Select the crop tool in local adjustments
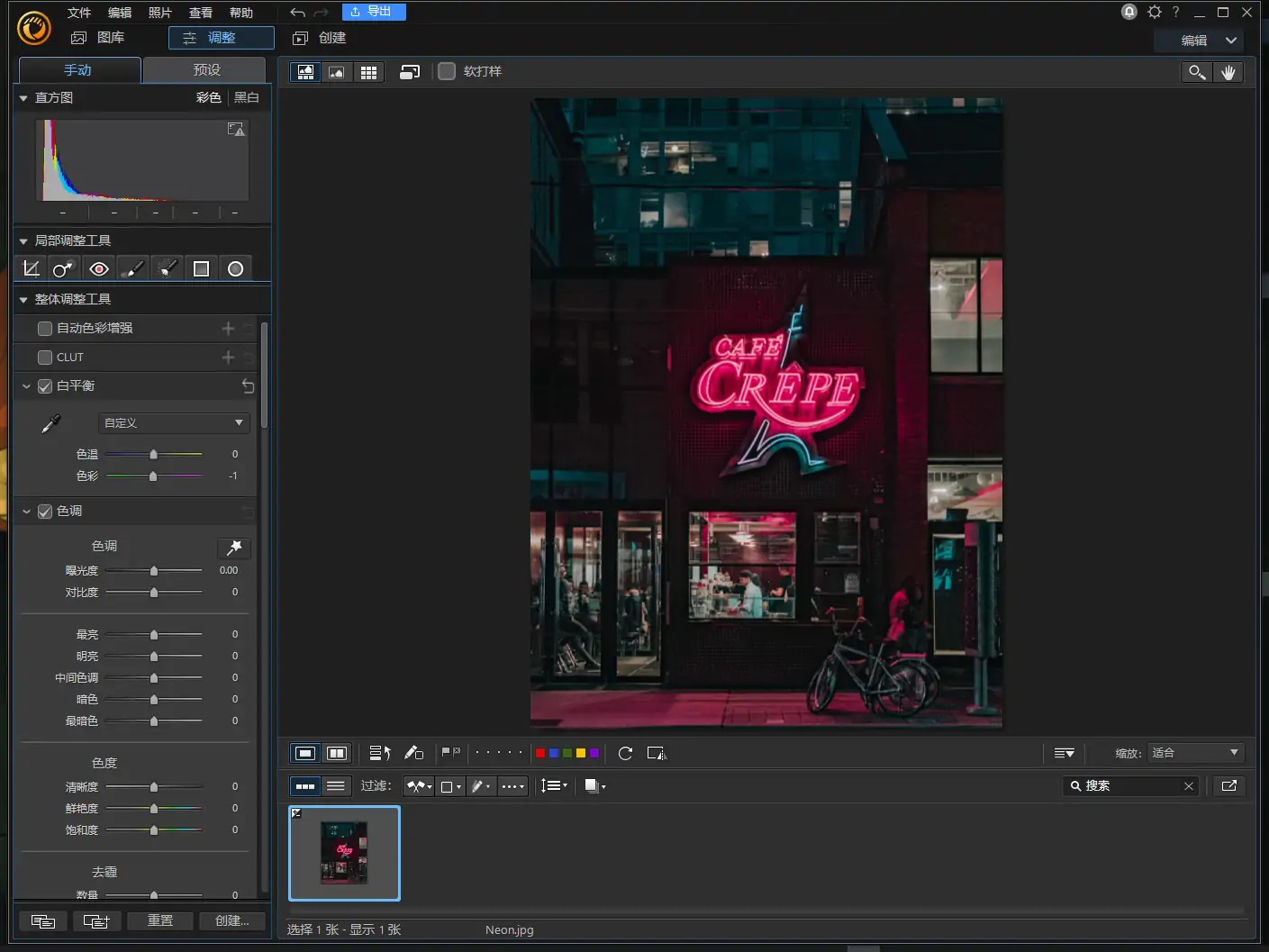The image size is (1269, 952). [30, 267]
